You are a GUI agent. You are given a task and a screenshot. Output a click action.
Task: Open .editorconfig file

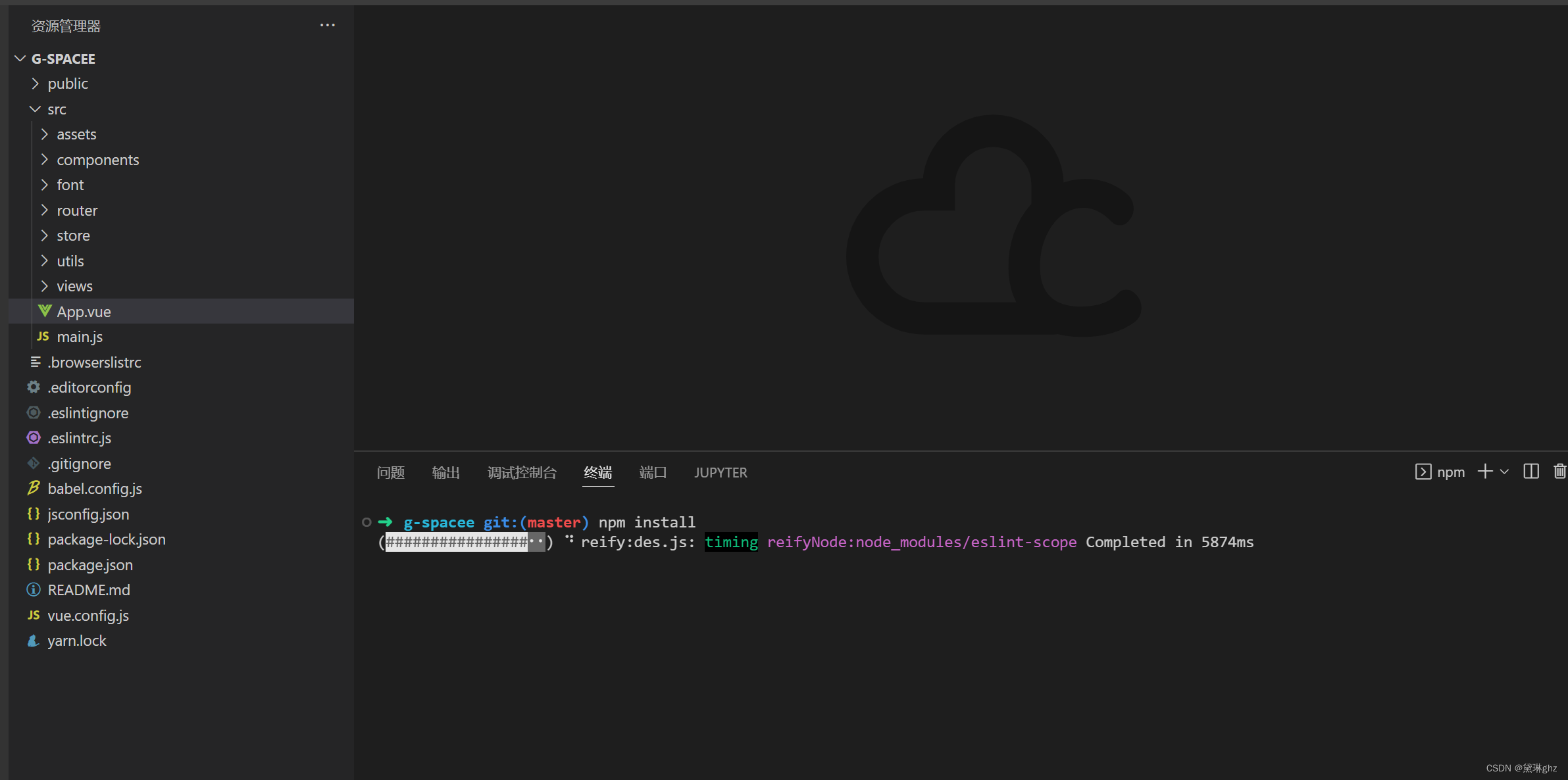pyautogui.click(x=181, y=387)
